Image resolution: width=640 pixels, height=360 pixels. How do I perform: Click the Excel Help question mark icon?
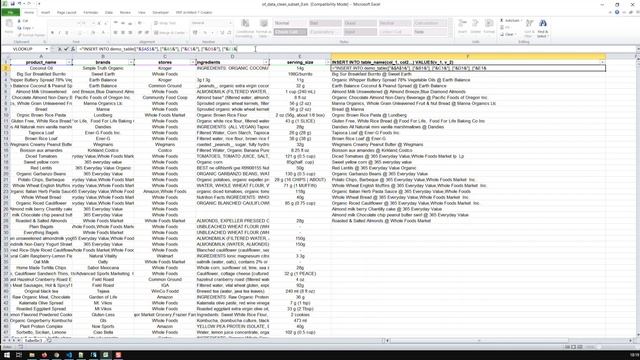tap(617, 13)
